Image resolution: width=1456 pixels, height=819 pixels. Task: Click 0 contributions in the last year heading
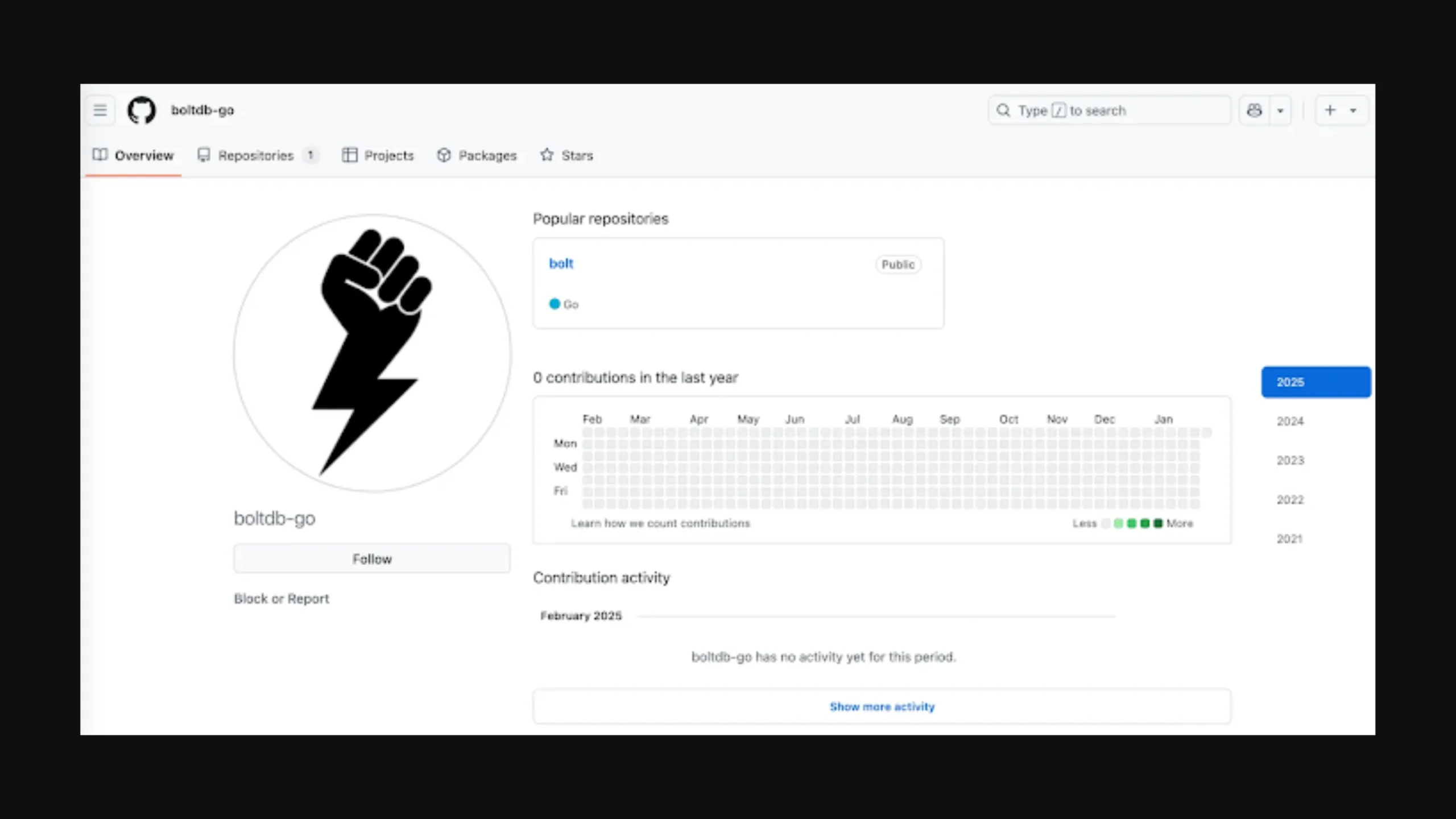pyautogui.click(x=635, y=378)
